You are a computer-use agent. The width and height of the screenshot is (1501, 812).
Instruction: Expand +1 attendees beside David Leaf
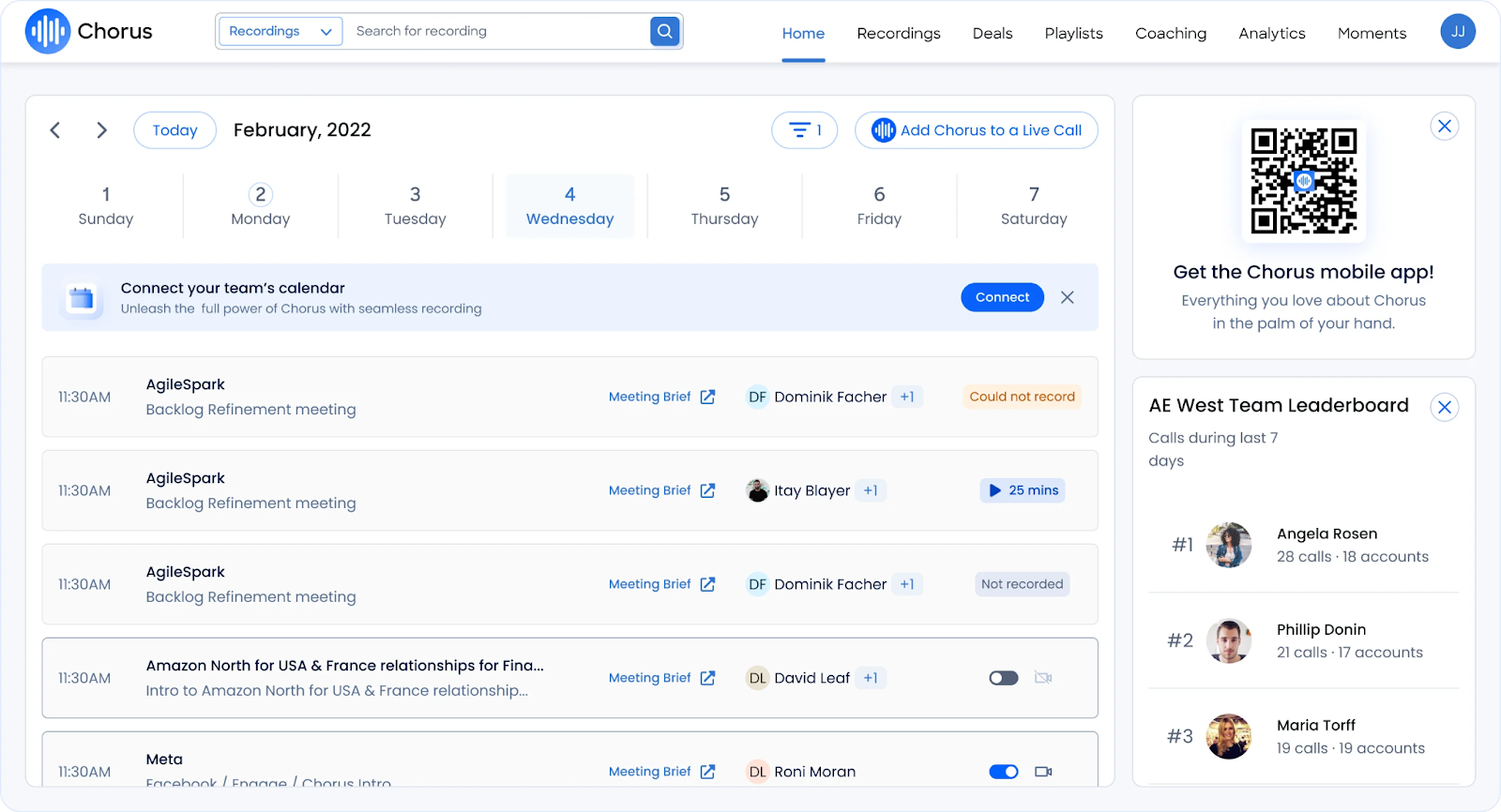[x=871, y=678]
